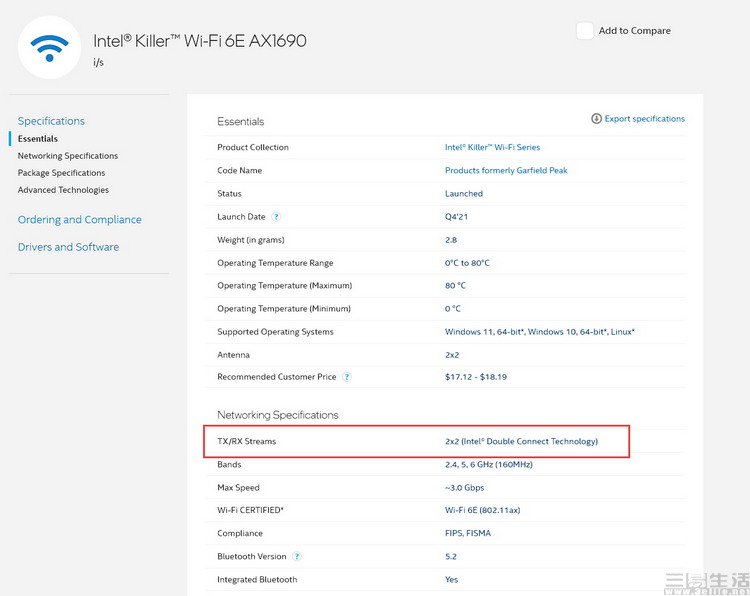
Task: Open the Specifications sidebar section
Action: [x=51, y=121]
